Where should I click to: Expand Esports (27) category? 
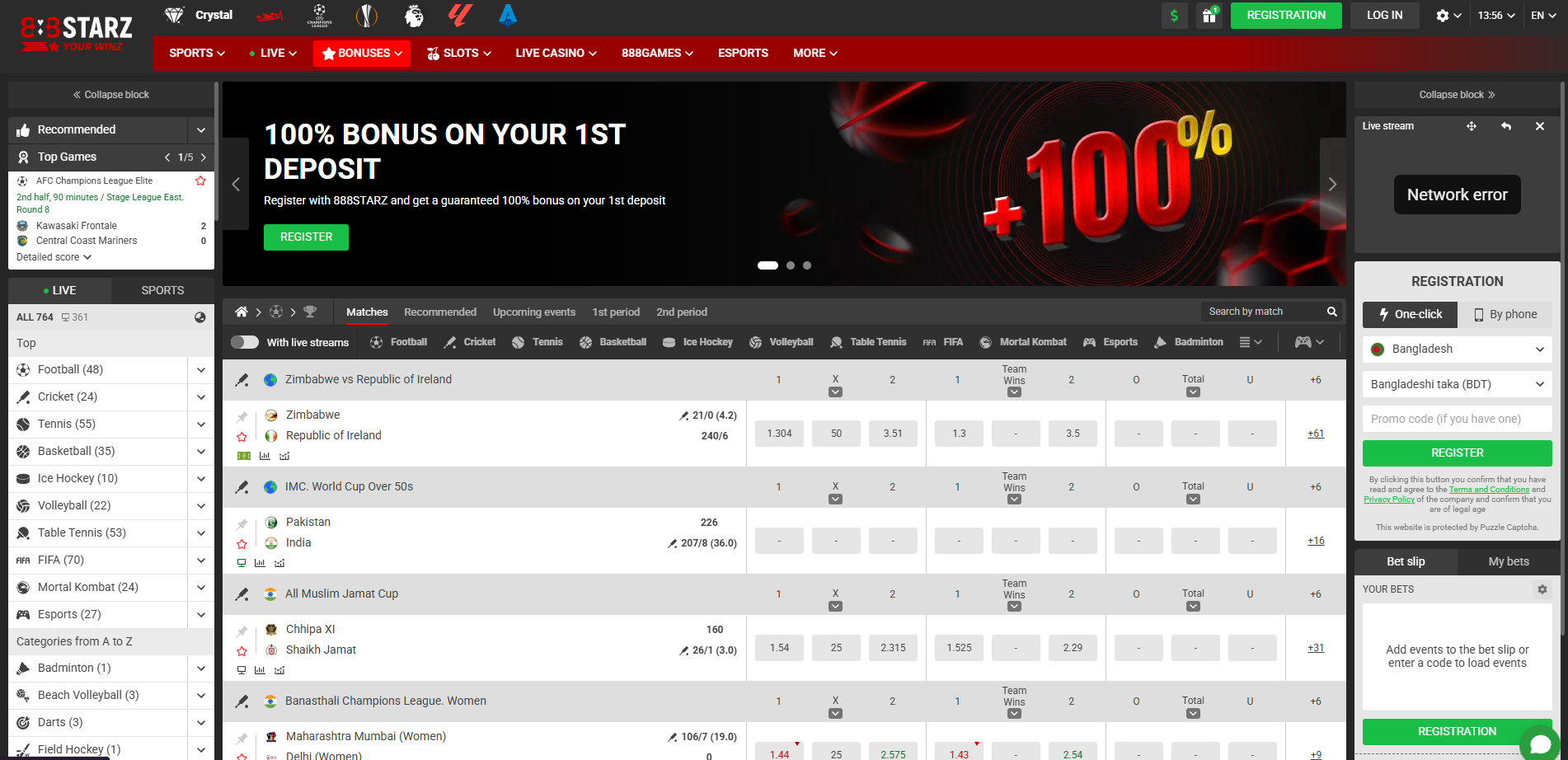click(201, 615)
